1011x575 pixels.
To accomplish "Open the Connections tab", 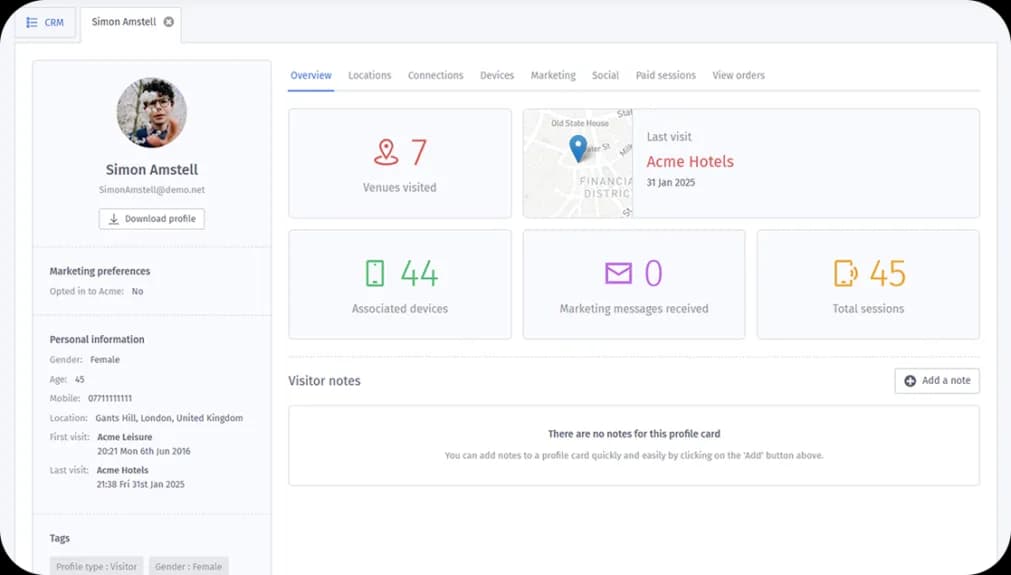I will point(435,75).
